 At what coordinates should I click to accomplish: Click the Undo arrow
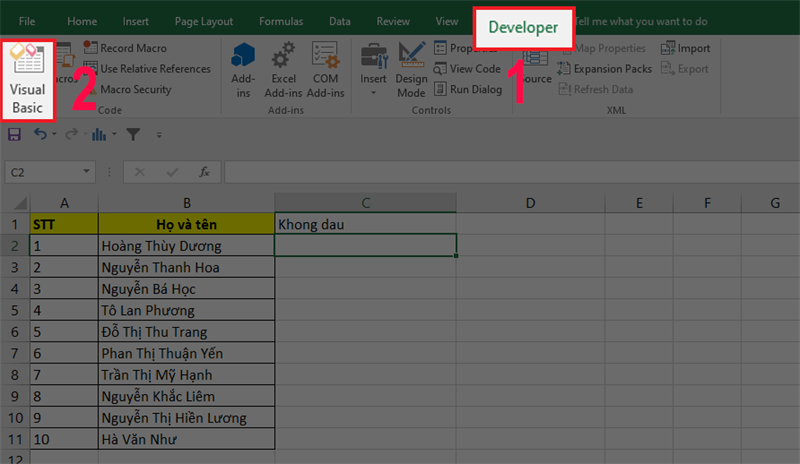tap(40, 134)
